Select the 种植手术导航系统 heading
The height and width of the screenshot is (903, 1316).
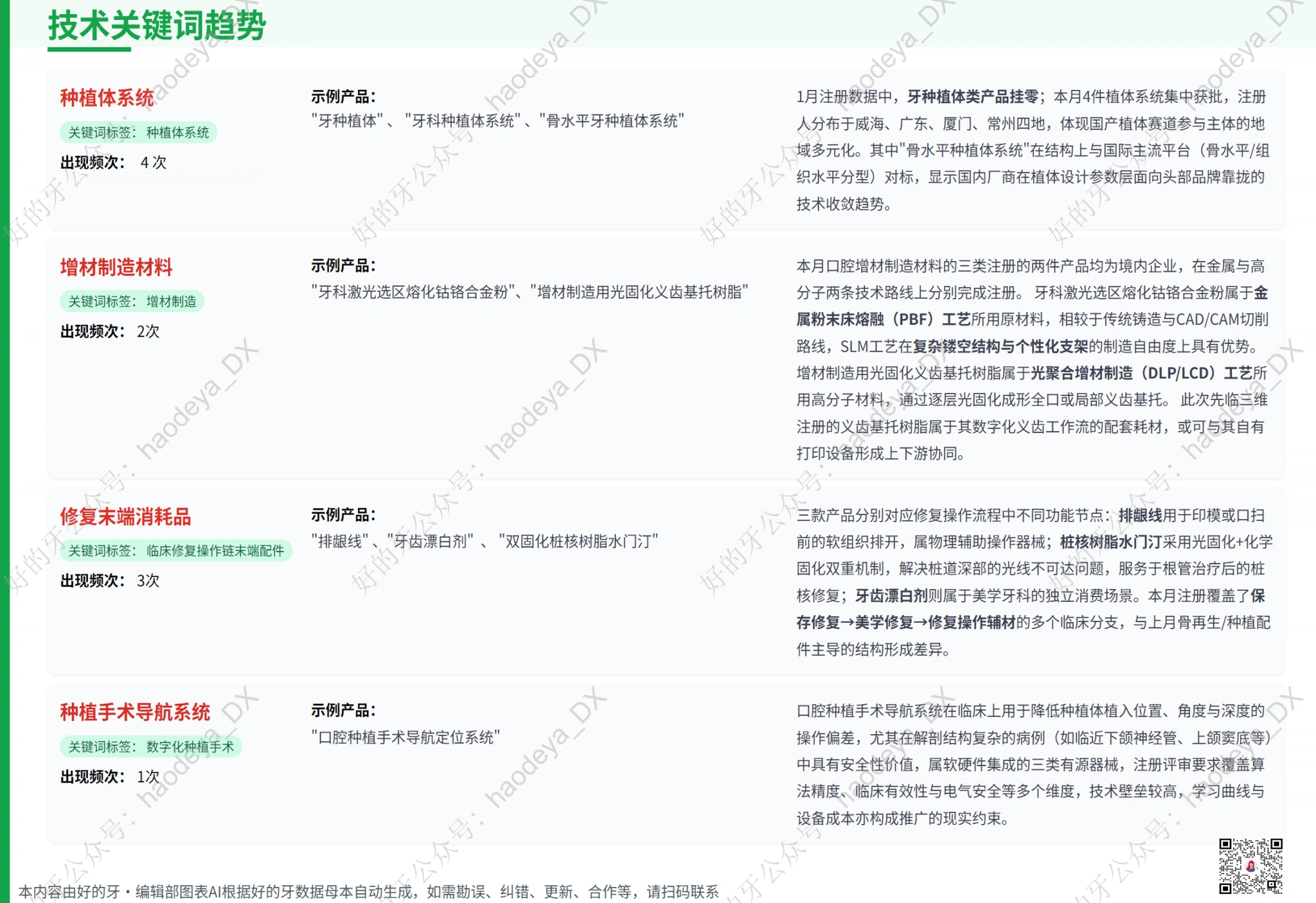(x=135, y=712)
